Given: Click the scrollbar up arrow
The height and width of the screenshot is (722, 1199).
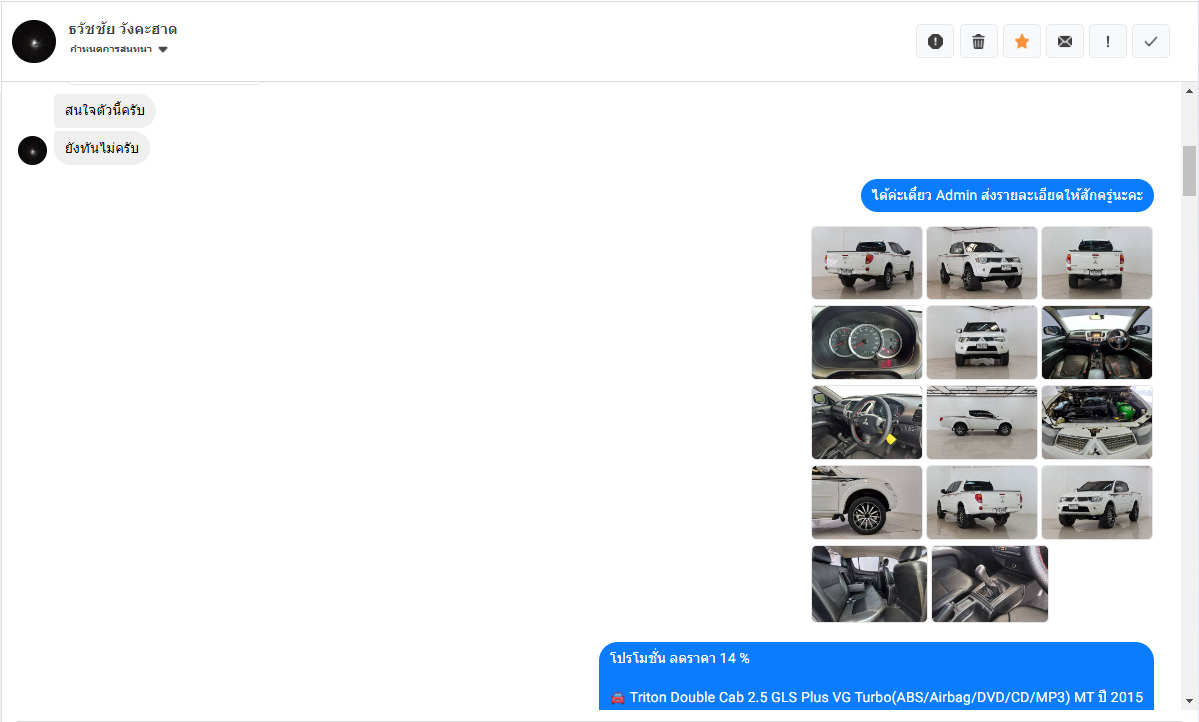Looking at the screenshot, I should pyautogui.click(x=1189, y=91).
